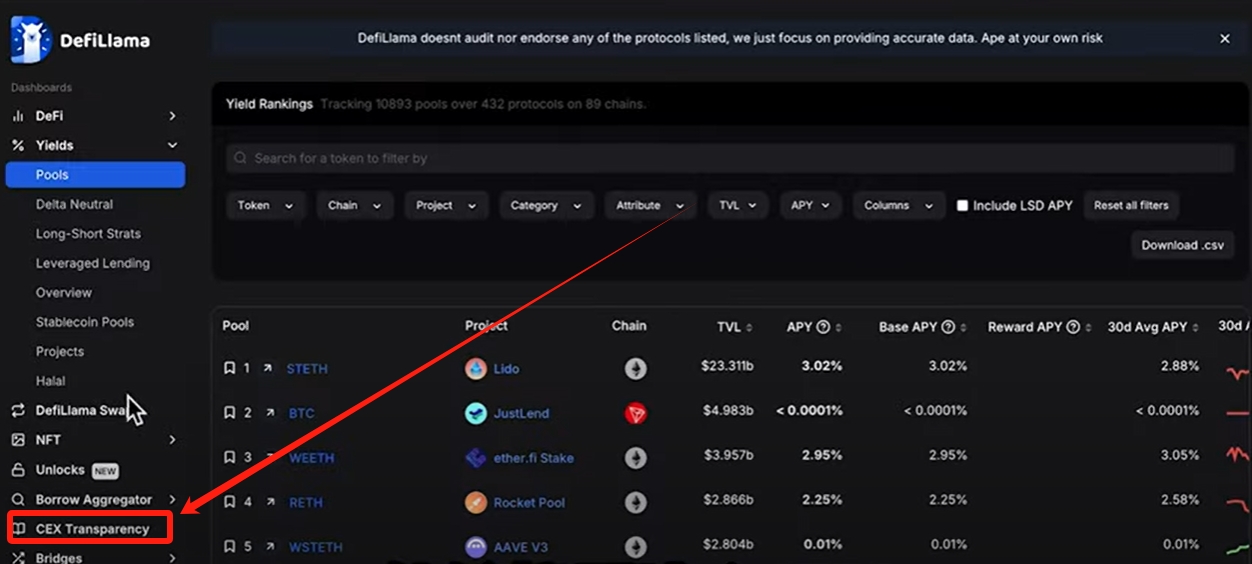The image size is (1252, 564).
Task: Close the disclaimer banner
Action: click(x=1225, y=38)
